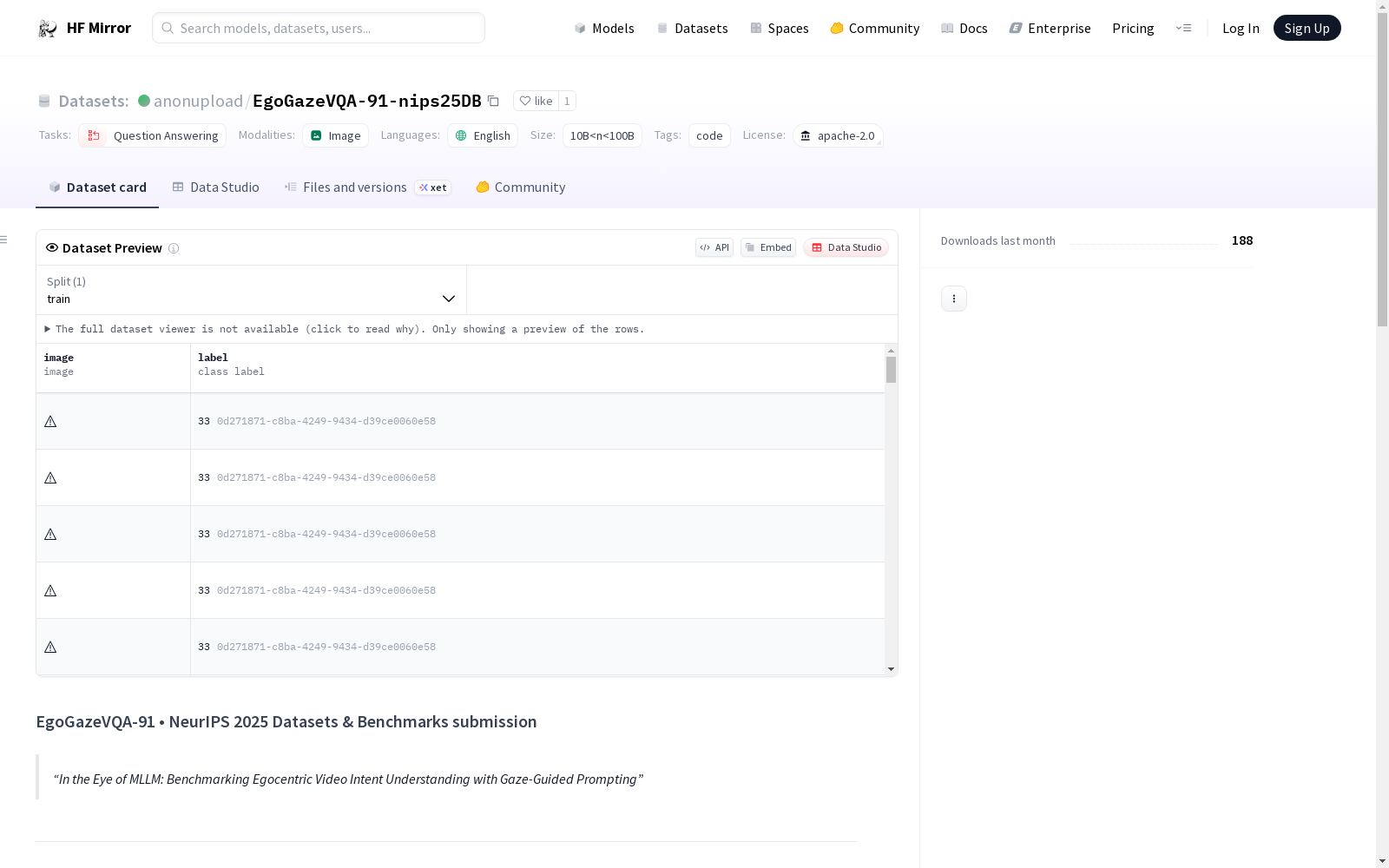Screen dimensions: 1389x868
Task: Open the anonupload user profile link
Action: (198, 101)
